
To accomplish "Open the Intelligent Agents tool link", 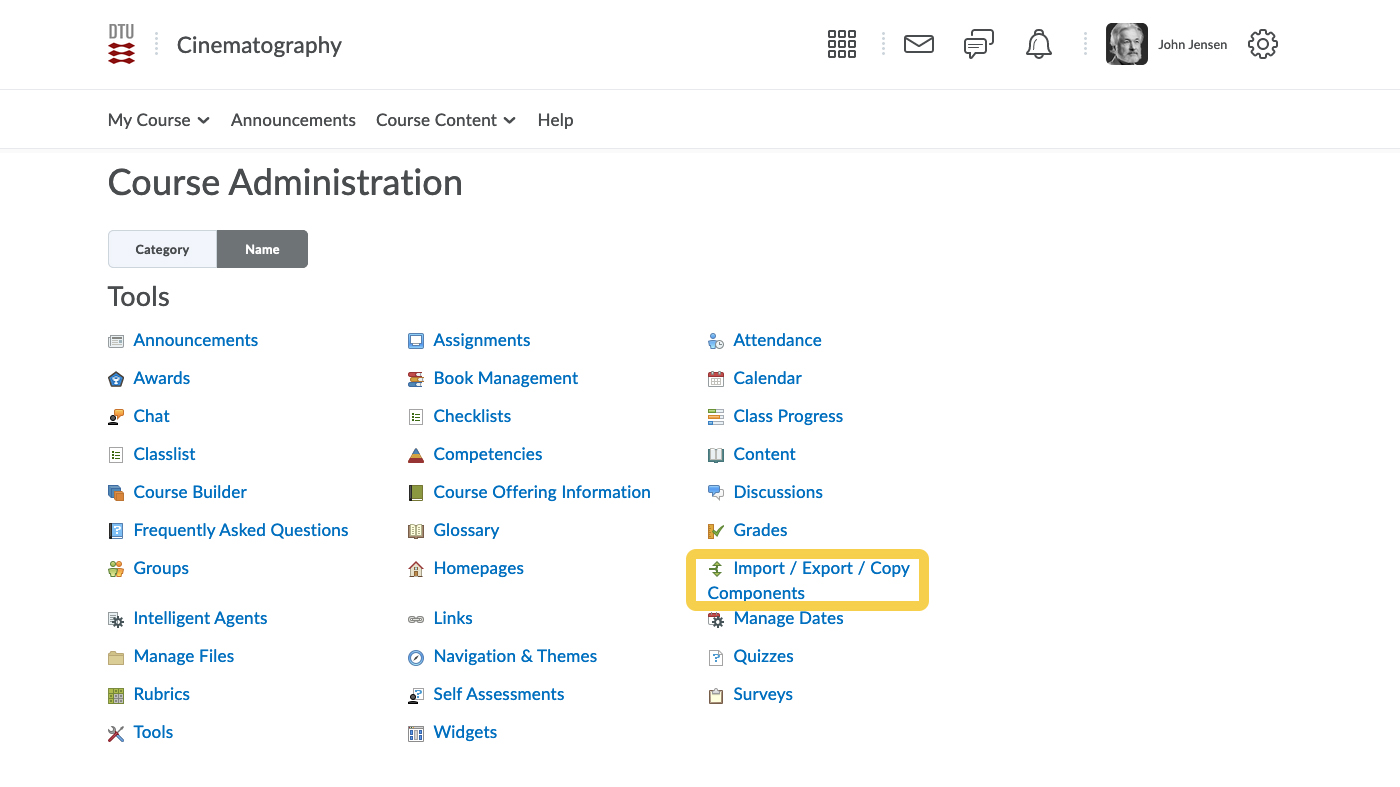I will (x=200, y=618).
